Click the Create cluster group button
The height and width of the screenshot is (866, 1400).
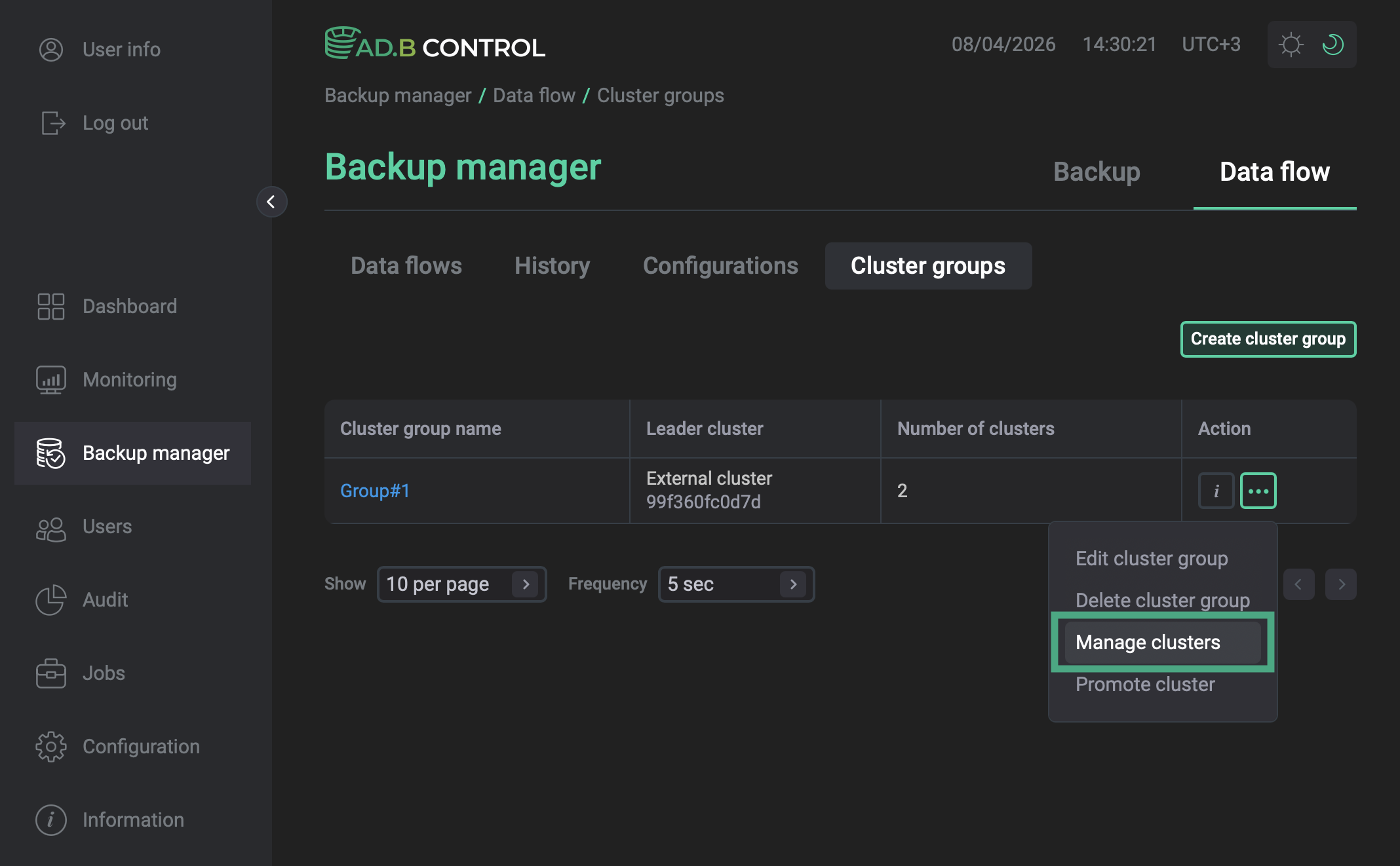tap(1268, 339)
